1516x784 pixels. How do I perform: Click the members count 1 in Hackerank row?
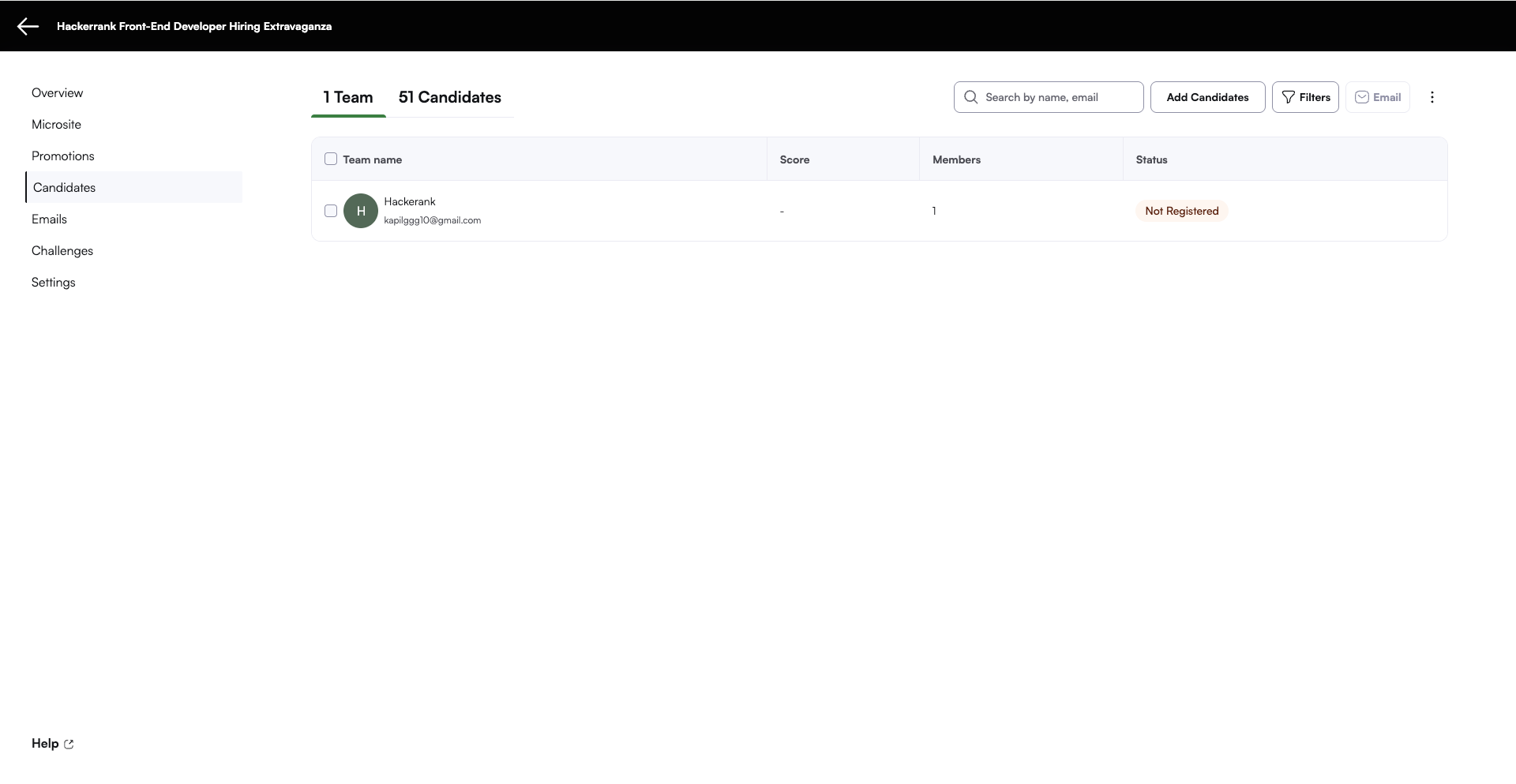click(x=934, y=211)
